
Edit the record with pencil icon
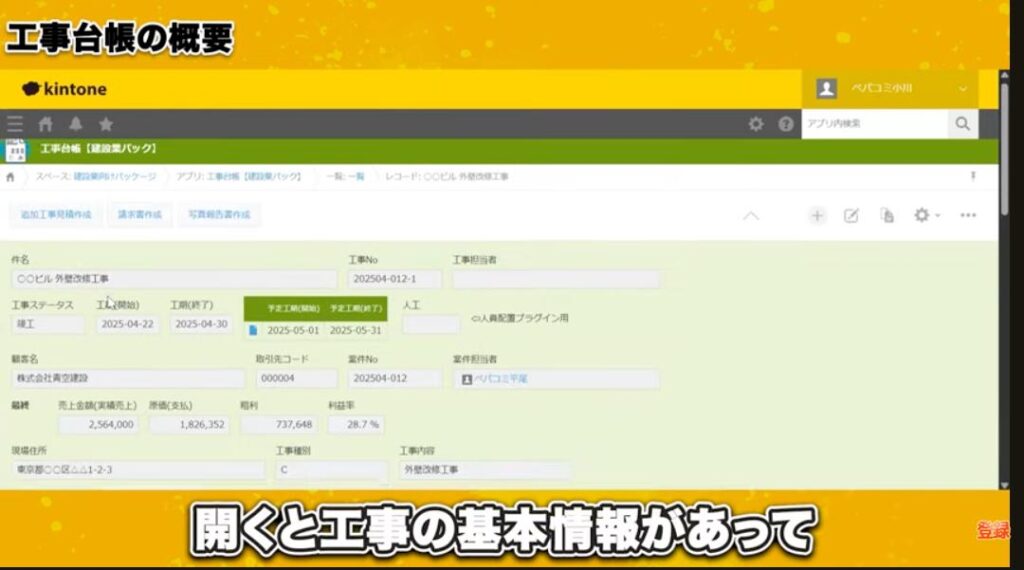pos(851,215)
